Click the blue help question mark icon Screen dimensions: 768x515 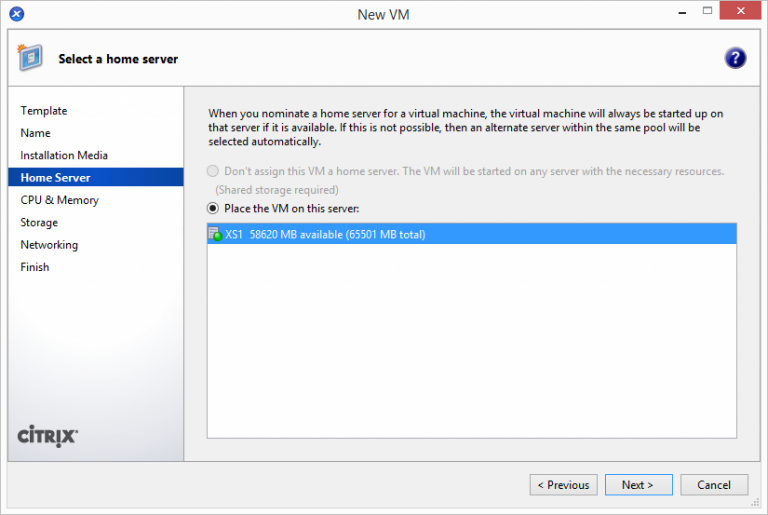pyautogui.click(x=735, y=58)
